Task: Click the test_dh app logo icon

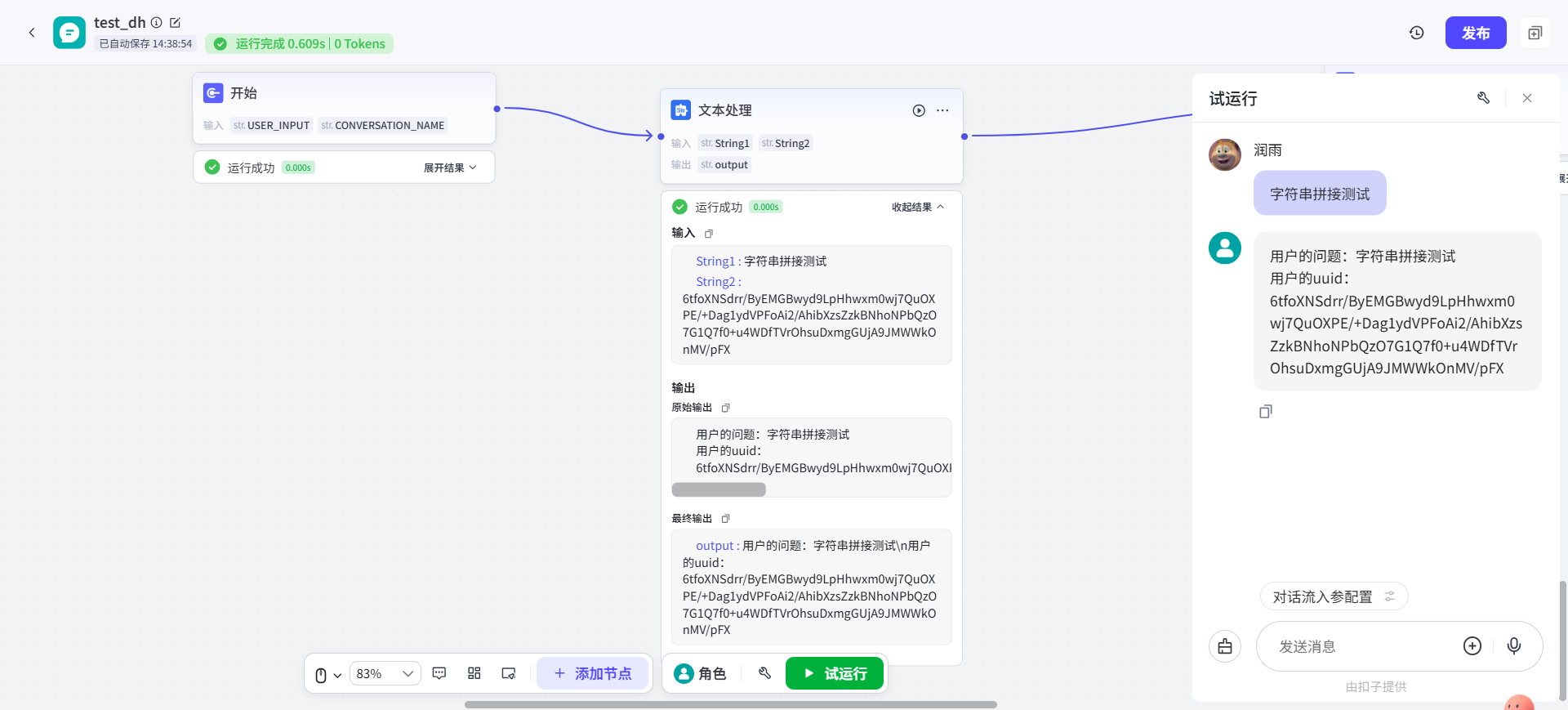Action: (x=69, y=33)
